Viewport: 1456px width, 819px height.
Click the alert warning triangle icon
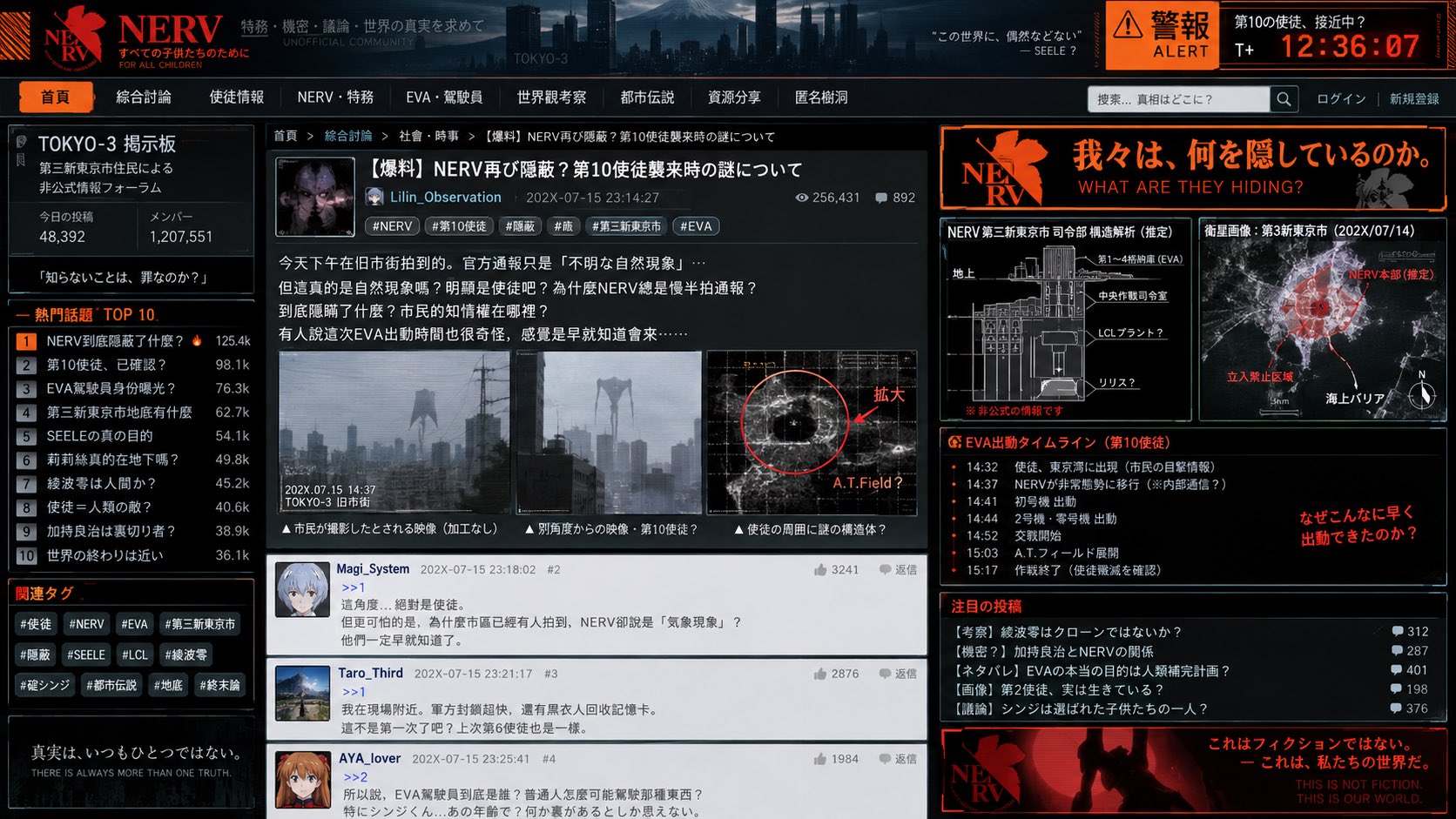point(1128,25)
